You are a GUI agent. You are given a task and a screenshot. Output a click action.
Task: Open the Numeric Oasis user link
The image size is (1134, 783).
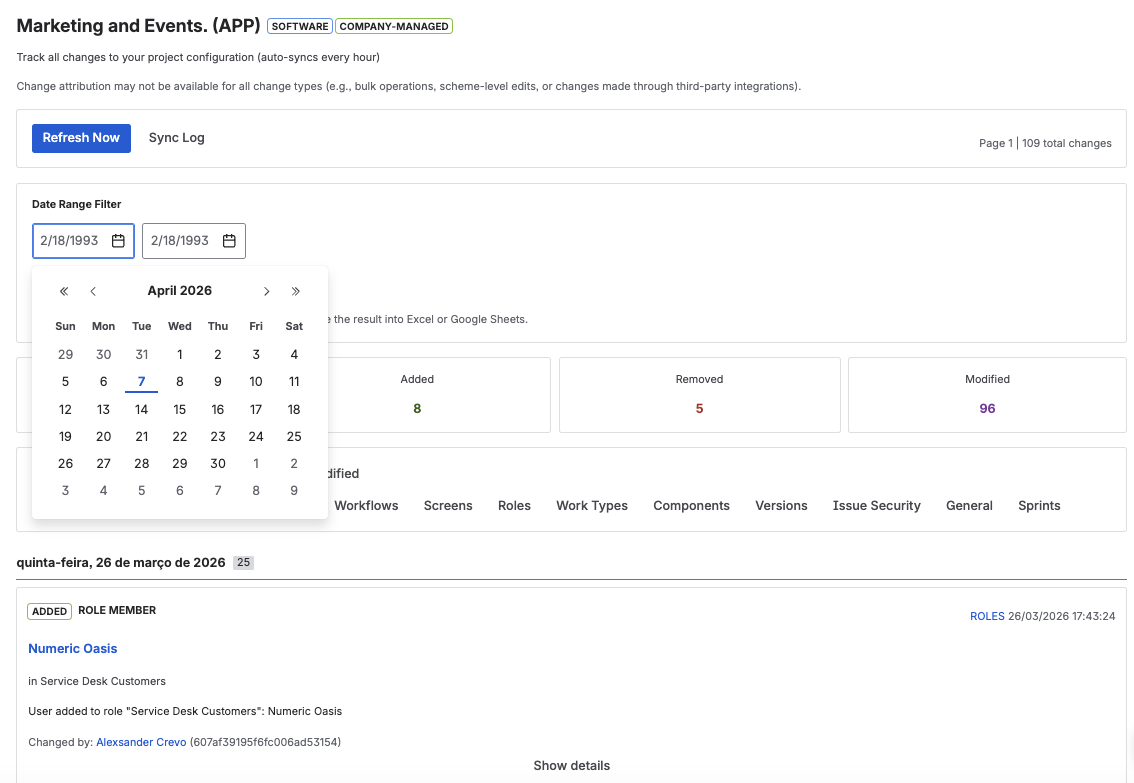click(72, 649)
